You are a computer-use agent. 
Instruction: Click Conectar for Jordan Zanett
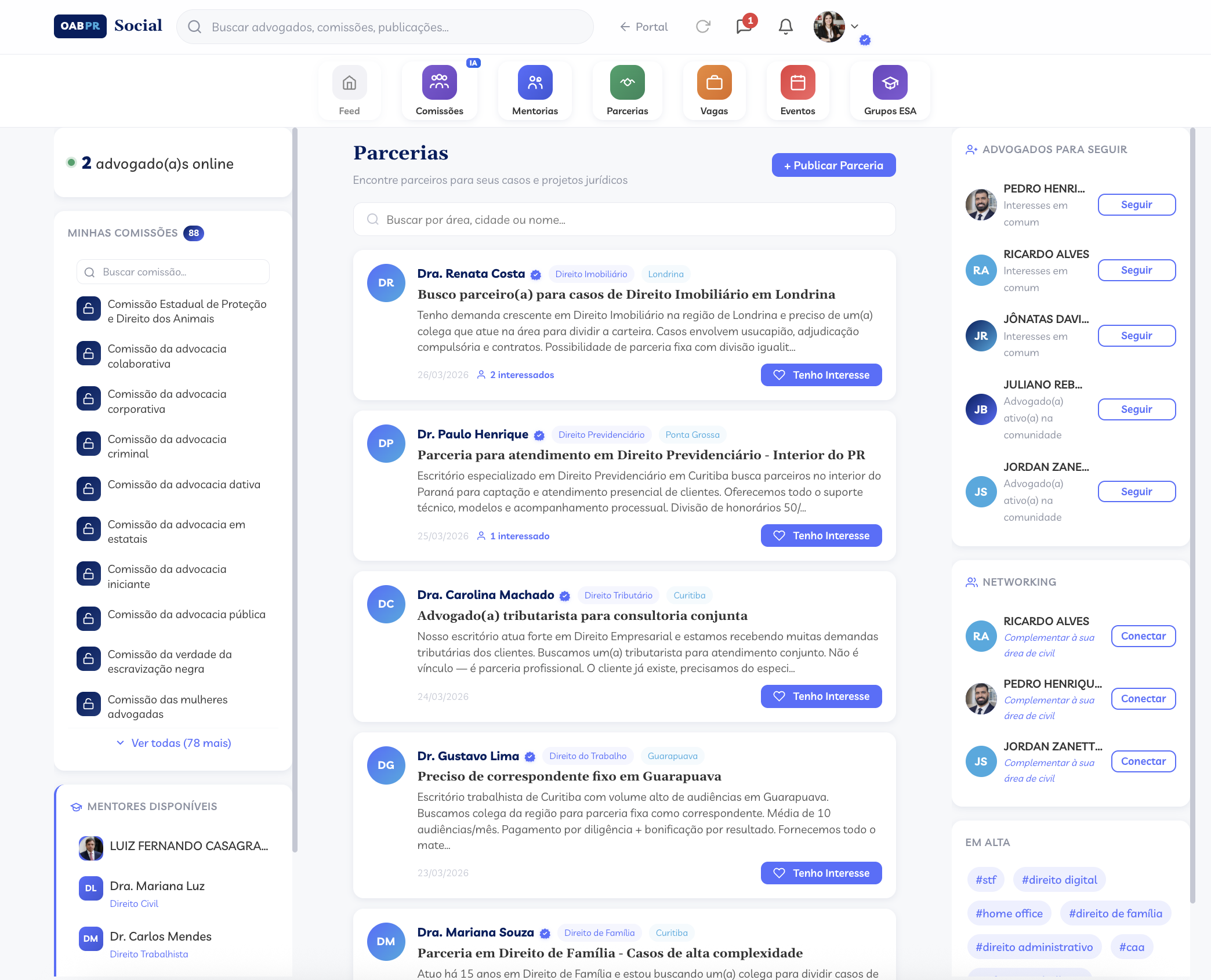(1143, 761)
